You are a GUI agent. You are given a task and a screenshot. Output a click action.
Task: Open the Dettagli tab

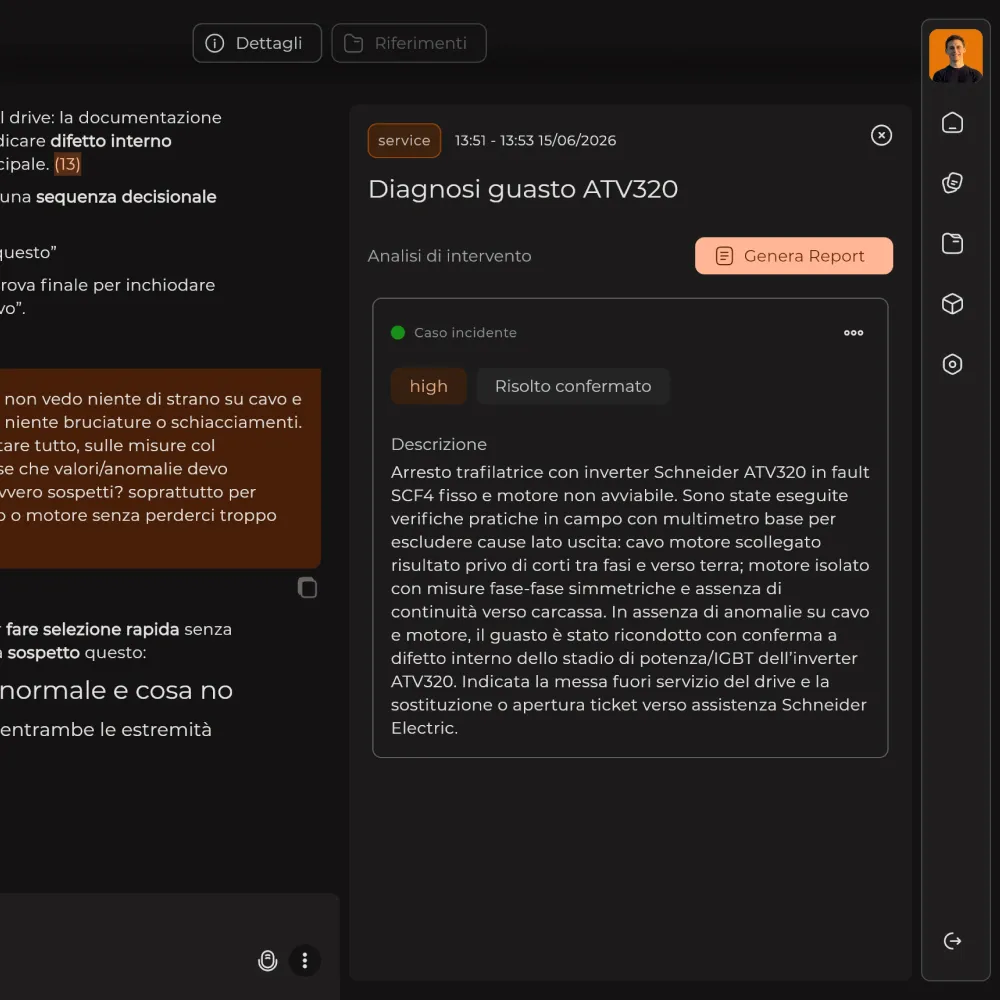[x=257, y=43]
